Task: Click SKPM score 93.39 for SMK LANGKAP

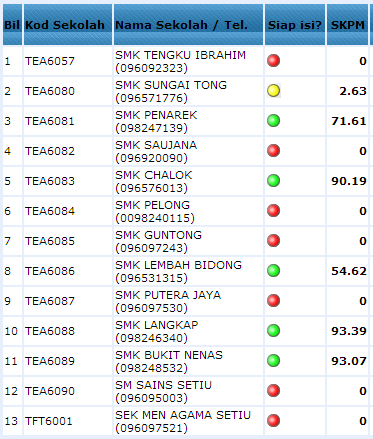Action: [349, 331]
